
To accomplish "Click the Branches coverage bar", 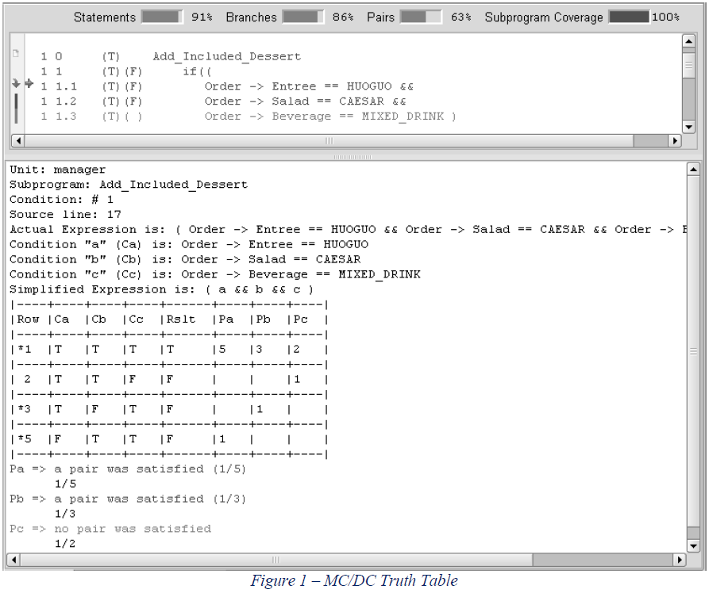I will 303,17.
